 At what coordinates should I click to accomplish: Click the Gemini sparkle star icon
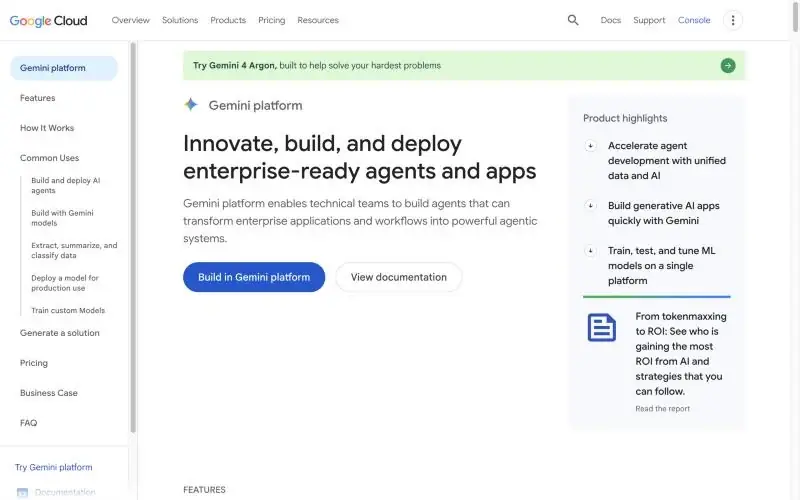tap(191, 105)
